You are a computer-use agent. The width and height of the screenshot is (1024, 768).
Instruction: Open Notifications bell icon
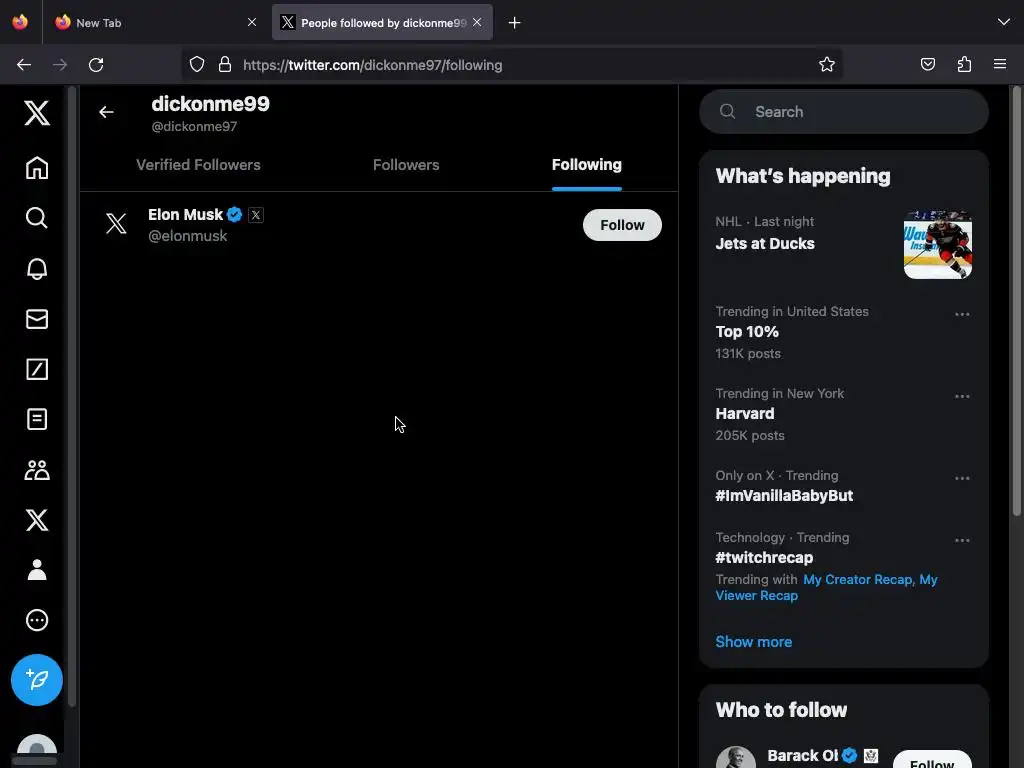37,268
